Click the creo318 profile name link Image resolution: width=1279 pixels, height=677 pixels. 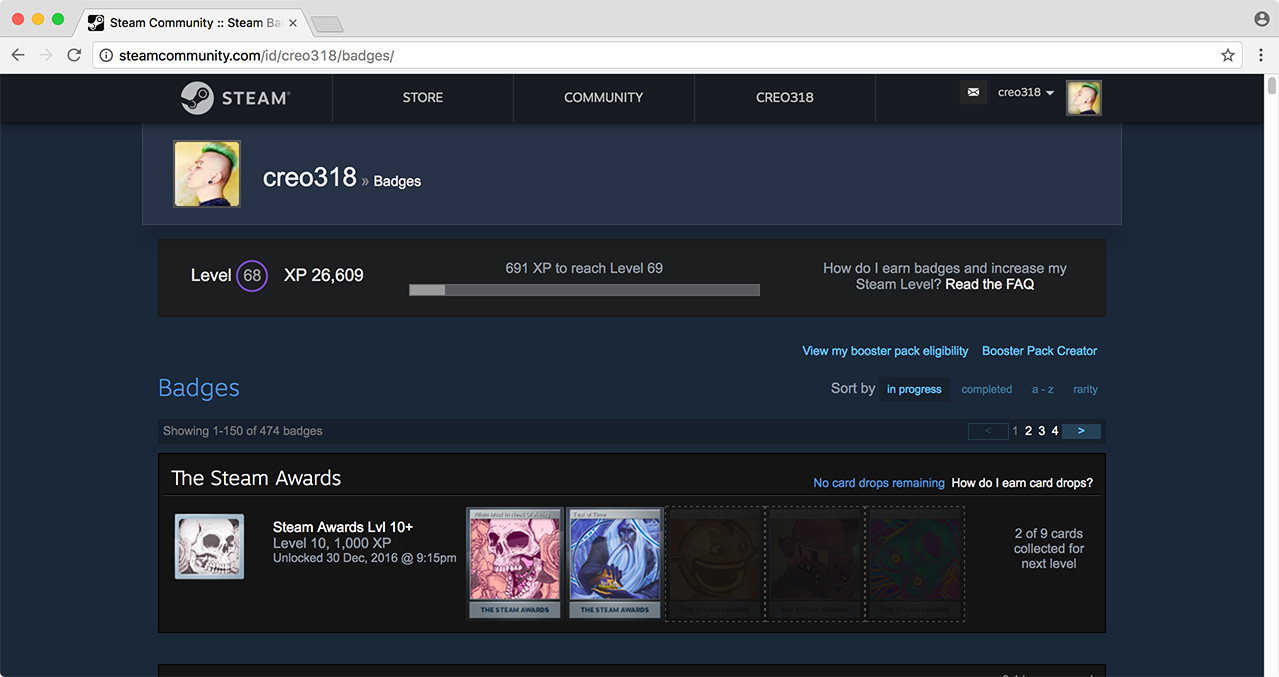click(309, 177)
